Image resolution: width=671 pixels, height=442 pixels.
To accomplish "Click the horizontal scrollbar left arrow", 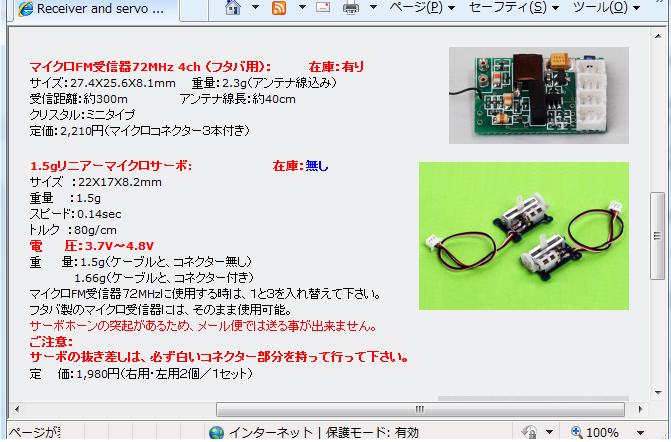I will point(17,409).
